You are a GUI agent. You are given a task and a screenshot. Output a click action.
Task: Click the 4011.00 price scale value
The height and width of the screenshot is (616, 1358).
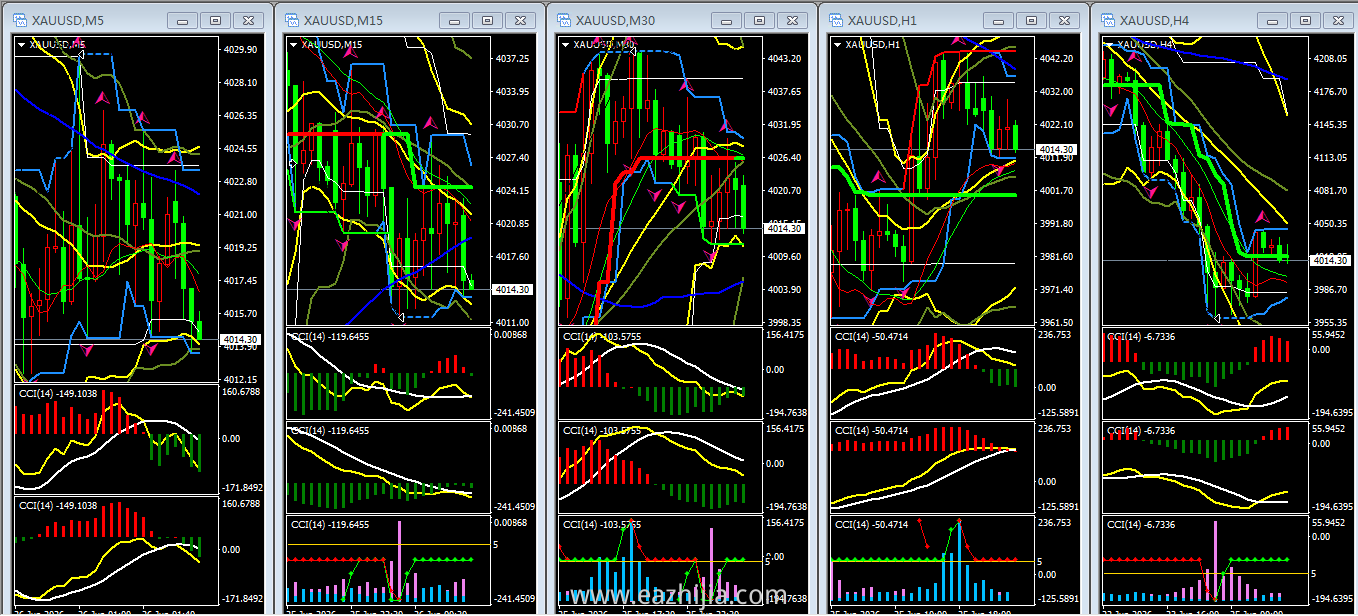pos(511,322)
